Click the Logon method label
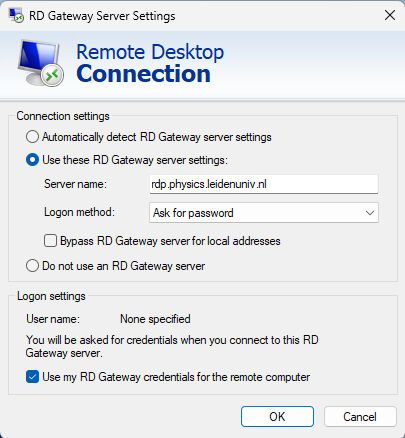The width and height of the screenshot is (405, 438). 79,212
